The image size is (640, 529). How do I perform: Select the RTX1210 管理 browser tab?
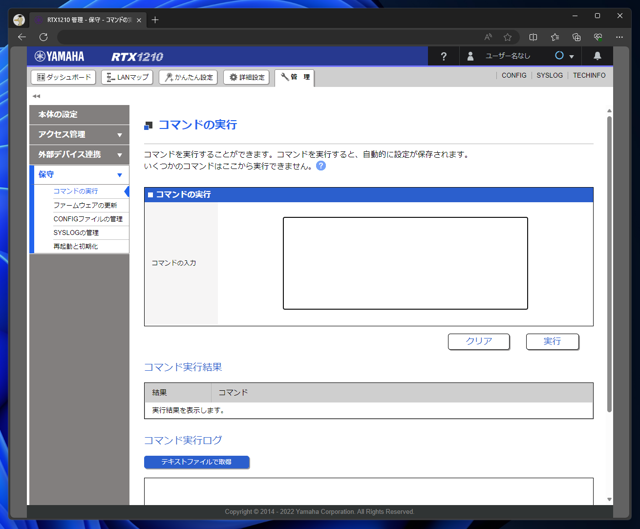pos(88,20)
